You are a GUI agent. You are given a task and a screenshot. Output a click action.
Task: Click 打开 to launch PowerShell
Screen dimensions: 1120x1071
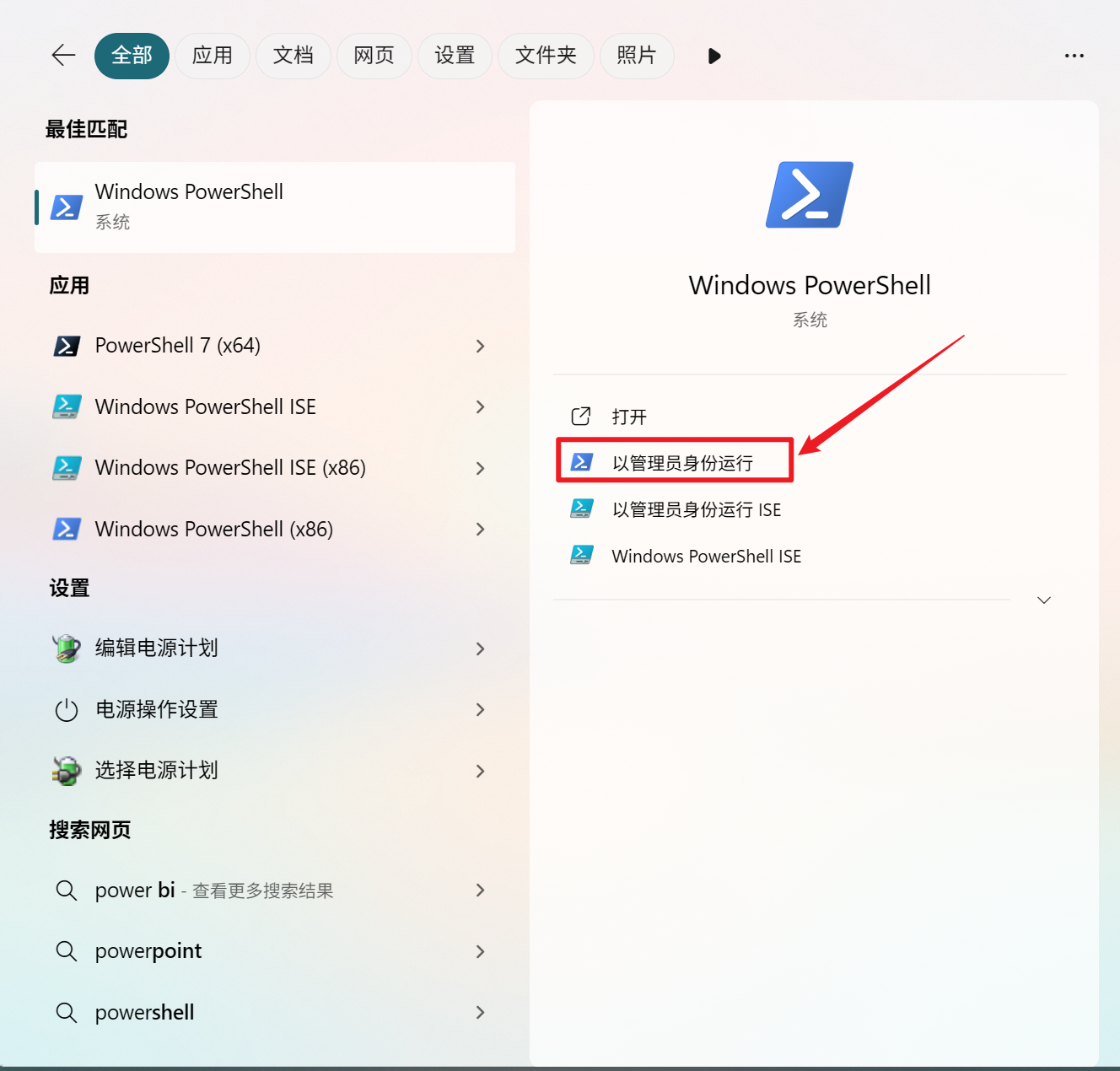(629, 417)
